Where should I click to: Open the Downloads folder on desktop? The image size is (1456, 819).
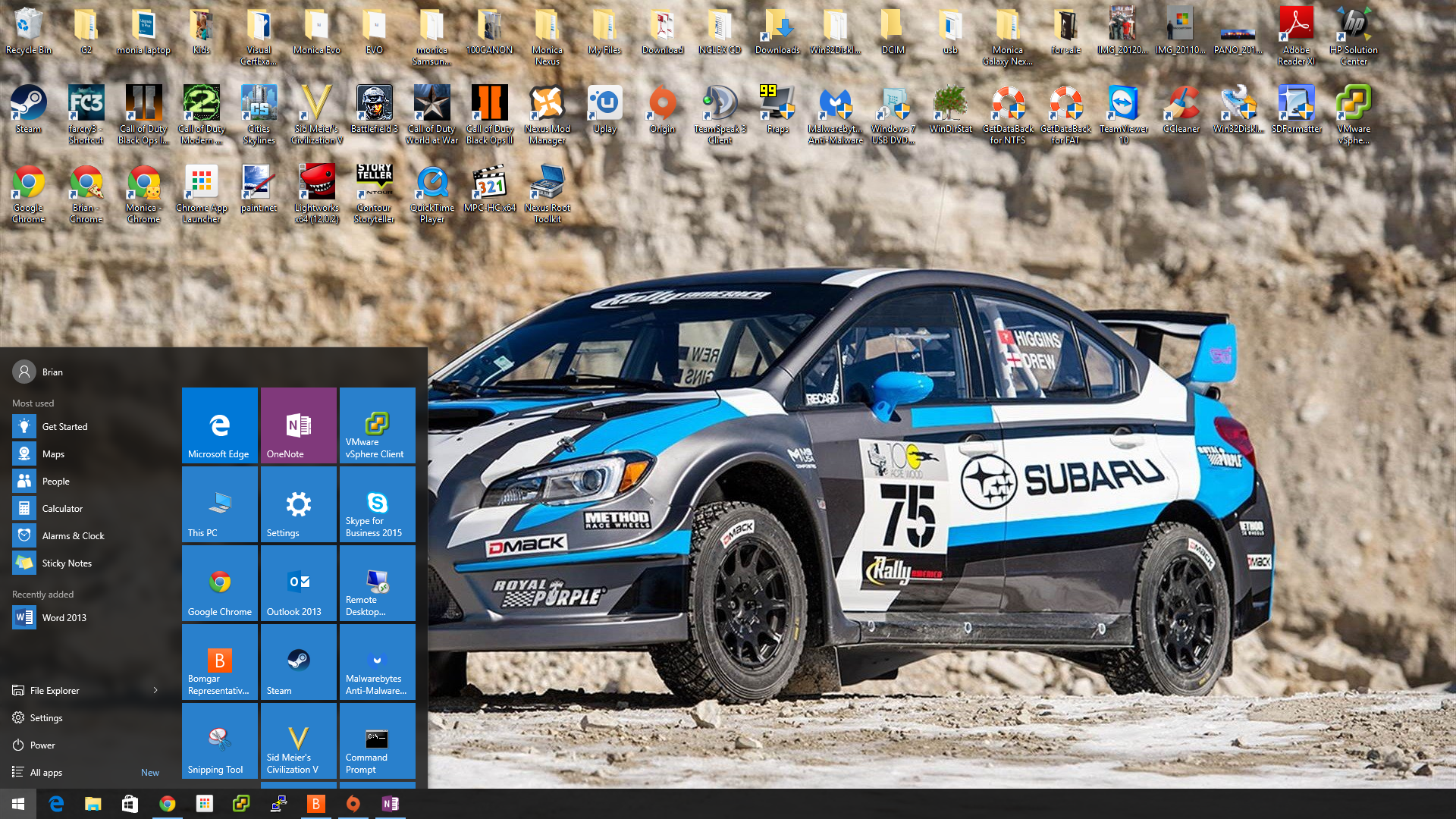(x=778, y=32)
